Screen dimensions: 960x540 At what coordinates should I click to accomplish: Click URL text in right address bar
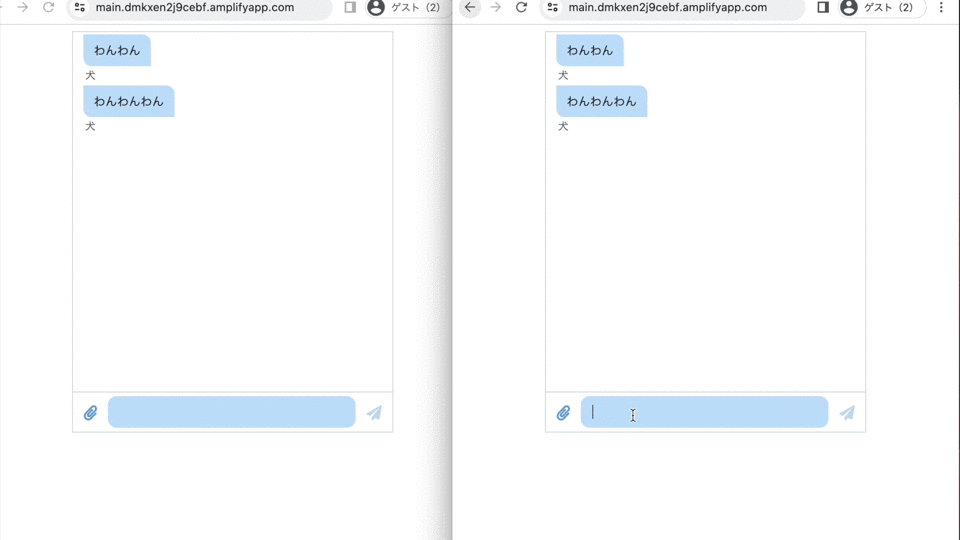click(667, 7)
